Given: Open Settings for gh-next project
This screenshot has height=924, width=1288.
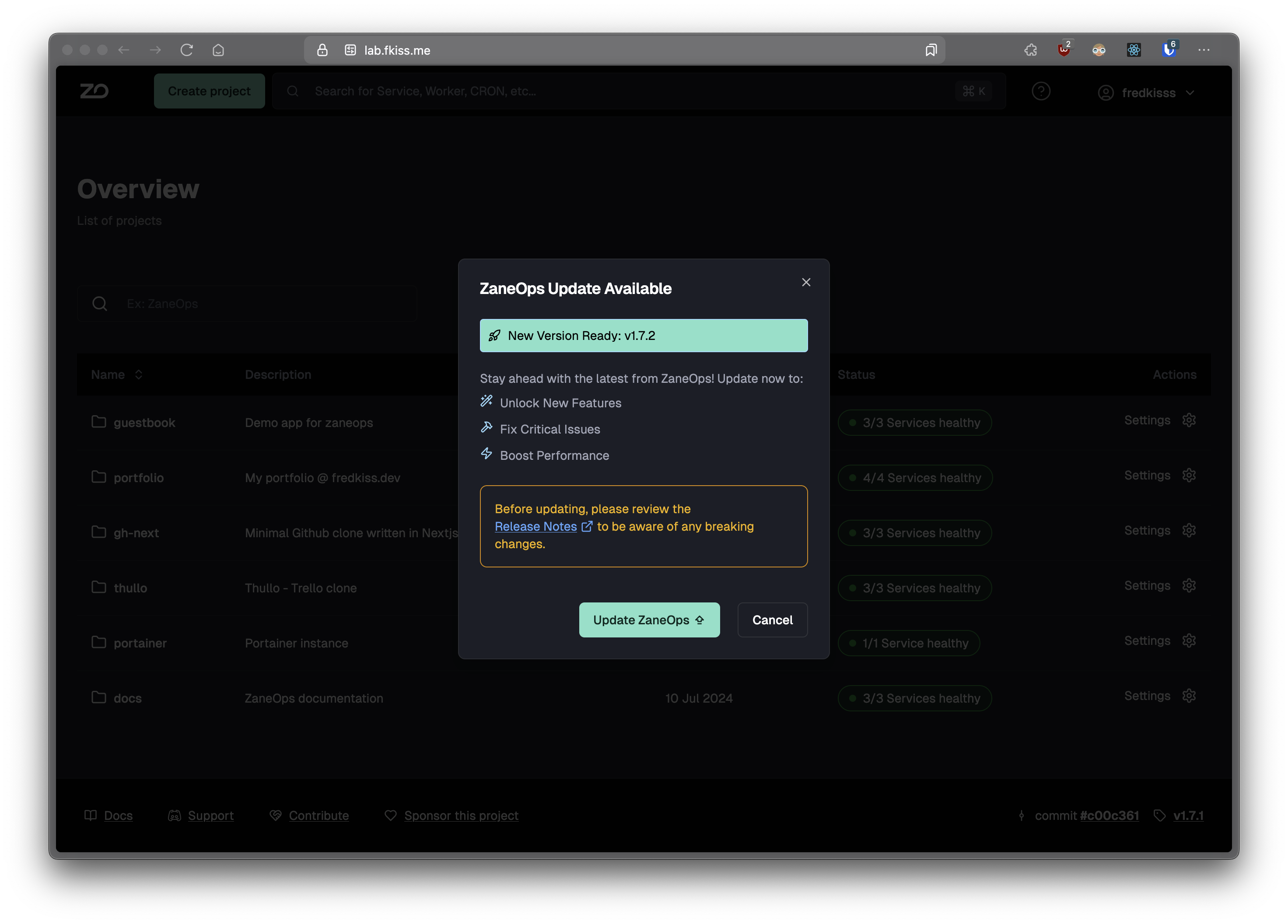Looking at the screenshot, I should point(1160,530).
